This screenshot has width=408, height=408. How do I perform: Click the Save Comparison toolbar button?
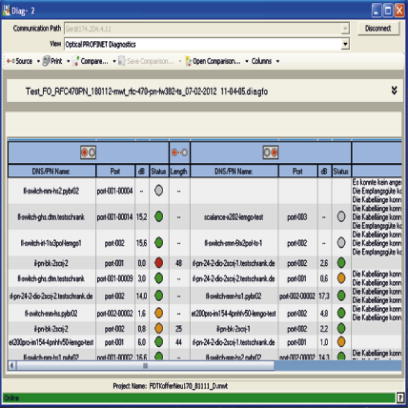tap(145, 61)
